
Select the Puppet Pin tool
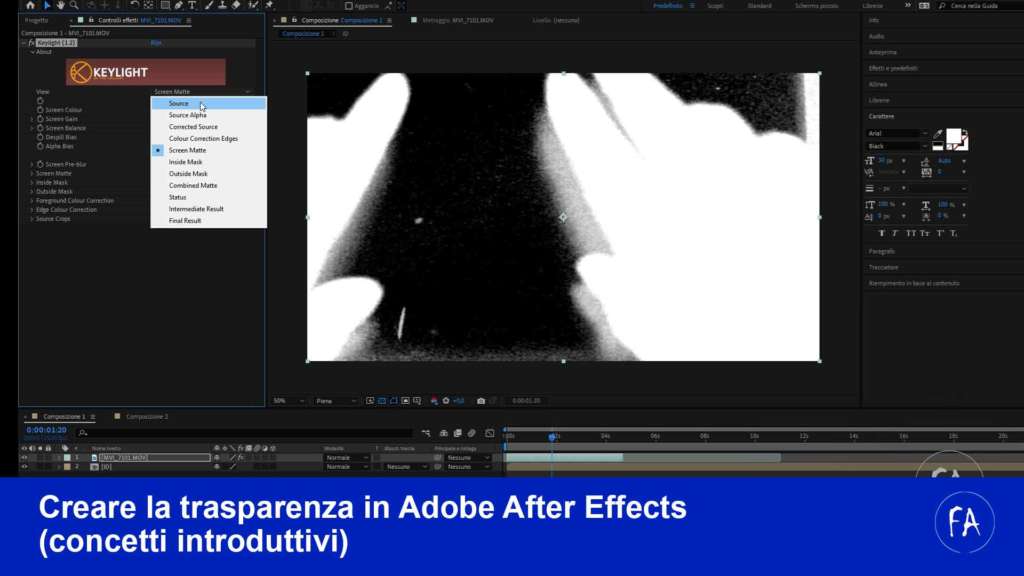point(268,5)
